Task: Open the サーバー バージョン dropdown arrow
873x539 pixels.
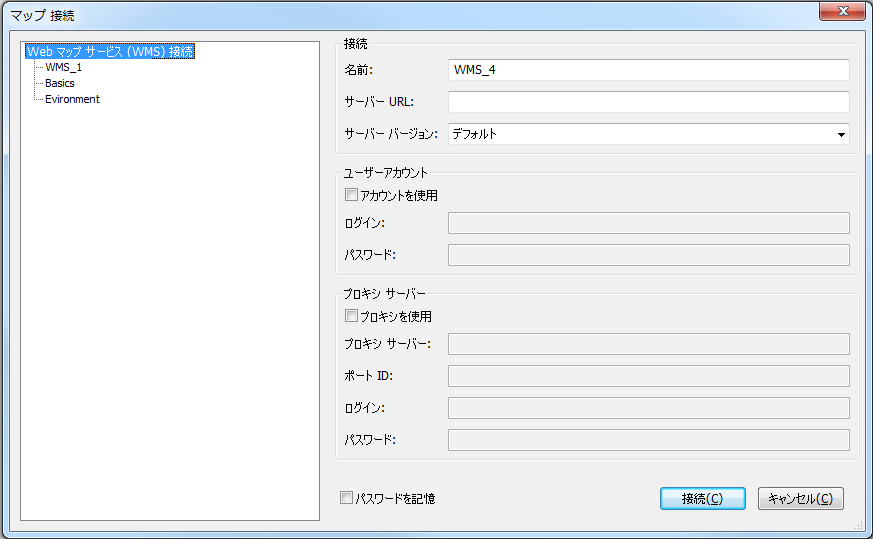Action: click(x=841, y=134)
